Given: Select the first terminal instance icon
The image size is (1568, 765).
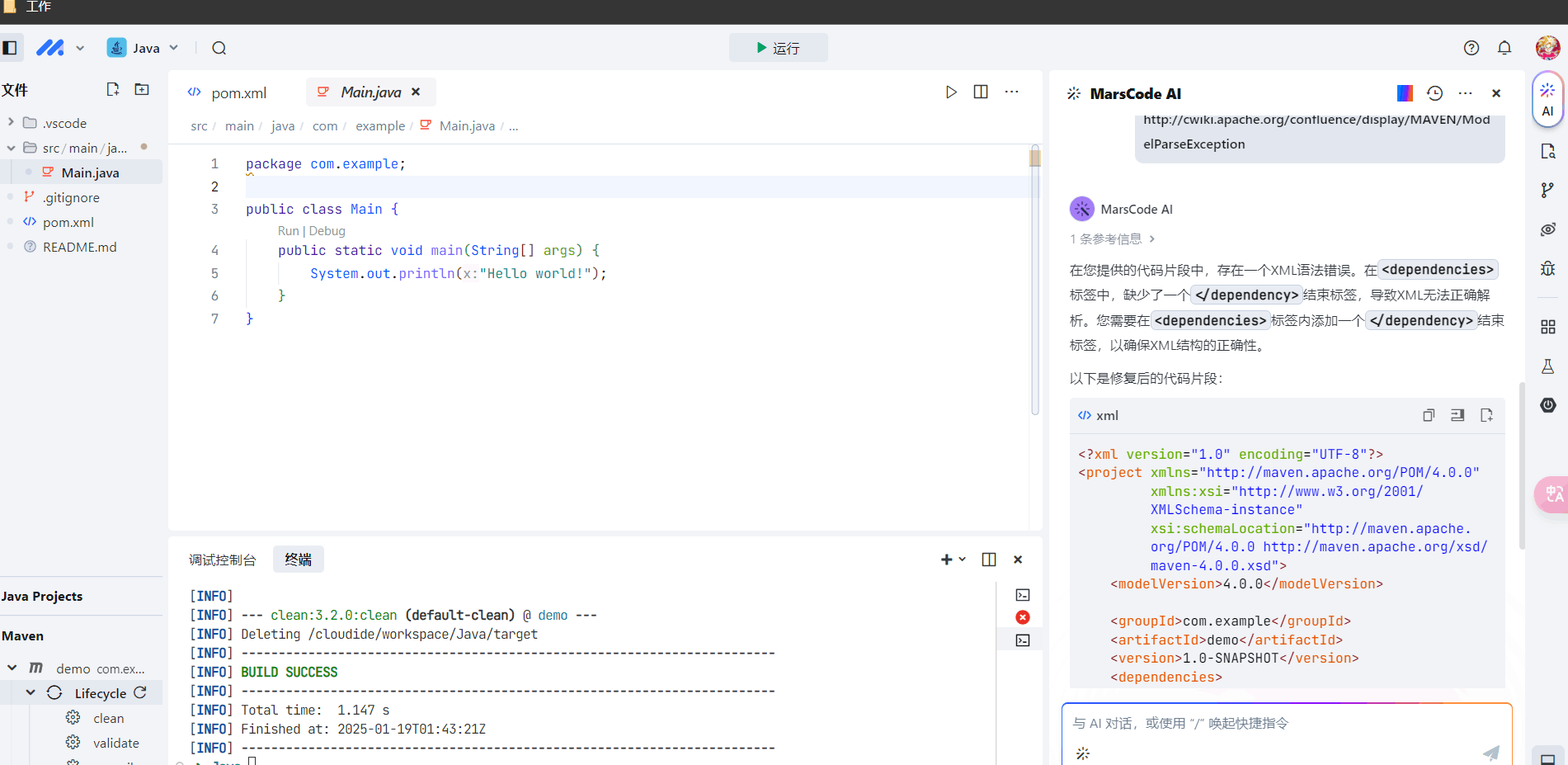Looking at the screenshot, I should [x=1023, y=595].
